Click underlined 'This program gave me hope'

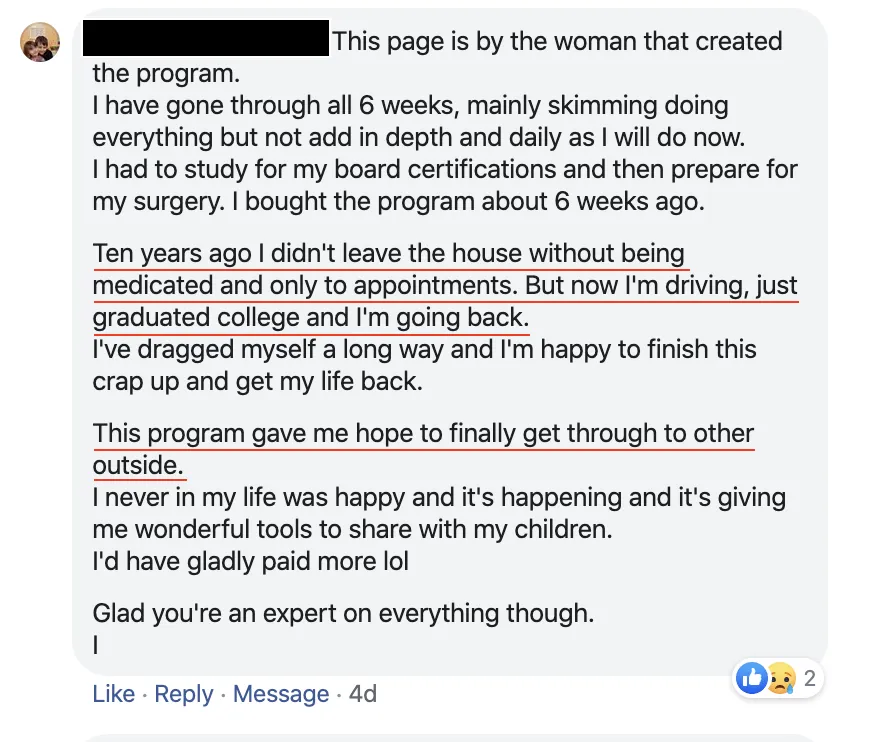click(423, 433)
